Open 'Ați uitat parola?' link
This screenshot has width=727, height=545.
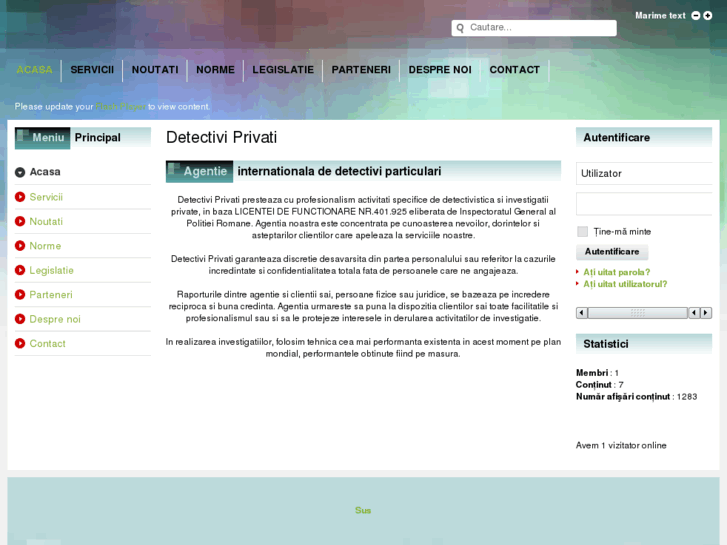pos(616,272)
